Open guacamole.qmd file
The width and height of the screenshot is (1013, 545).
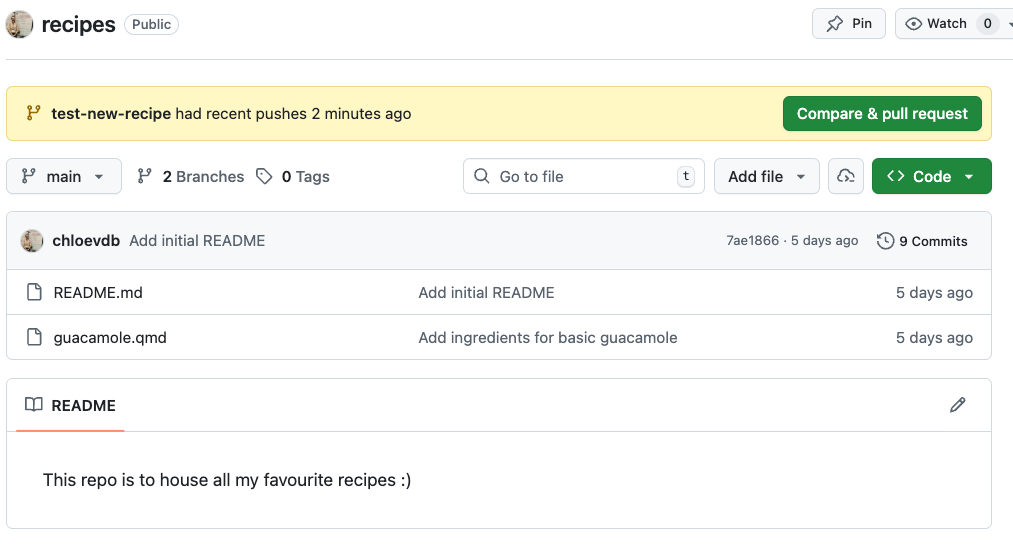tap(110, 338)
